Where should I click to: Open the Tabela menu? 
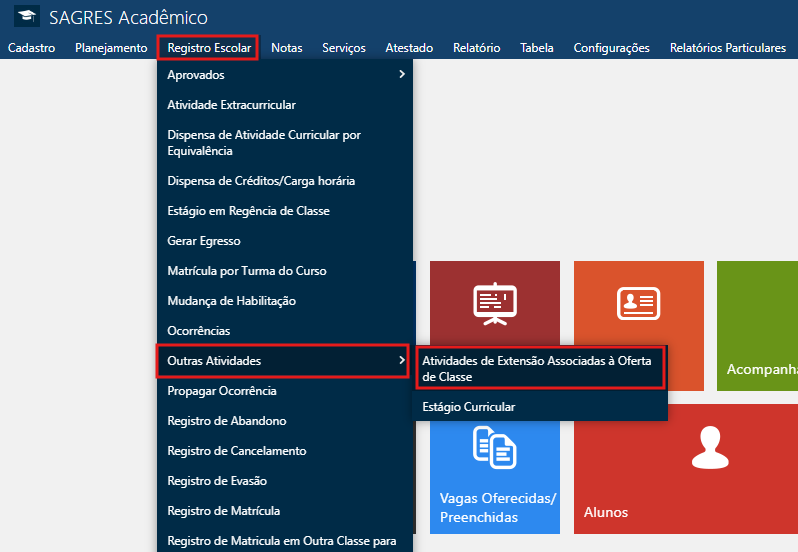(x=536, y=48)
